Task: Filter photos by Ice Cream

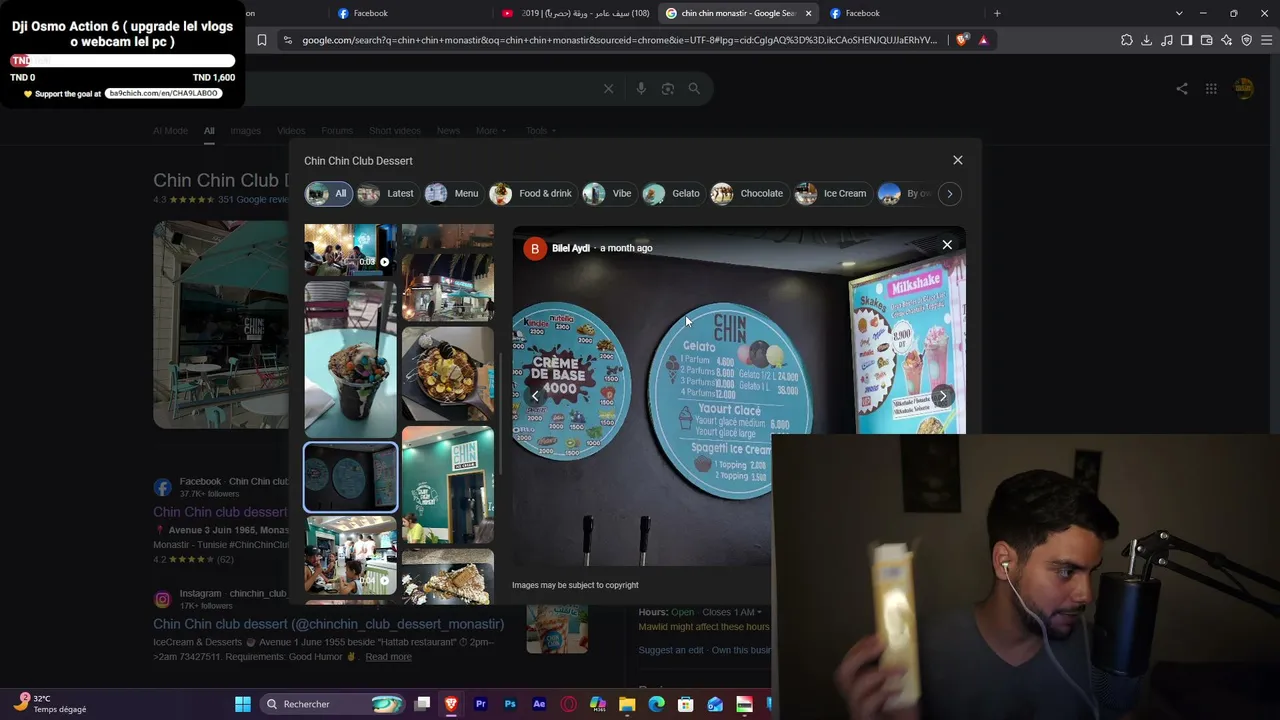Action: point(831,194)
